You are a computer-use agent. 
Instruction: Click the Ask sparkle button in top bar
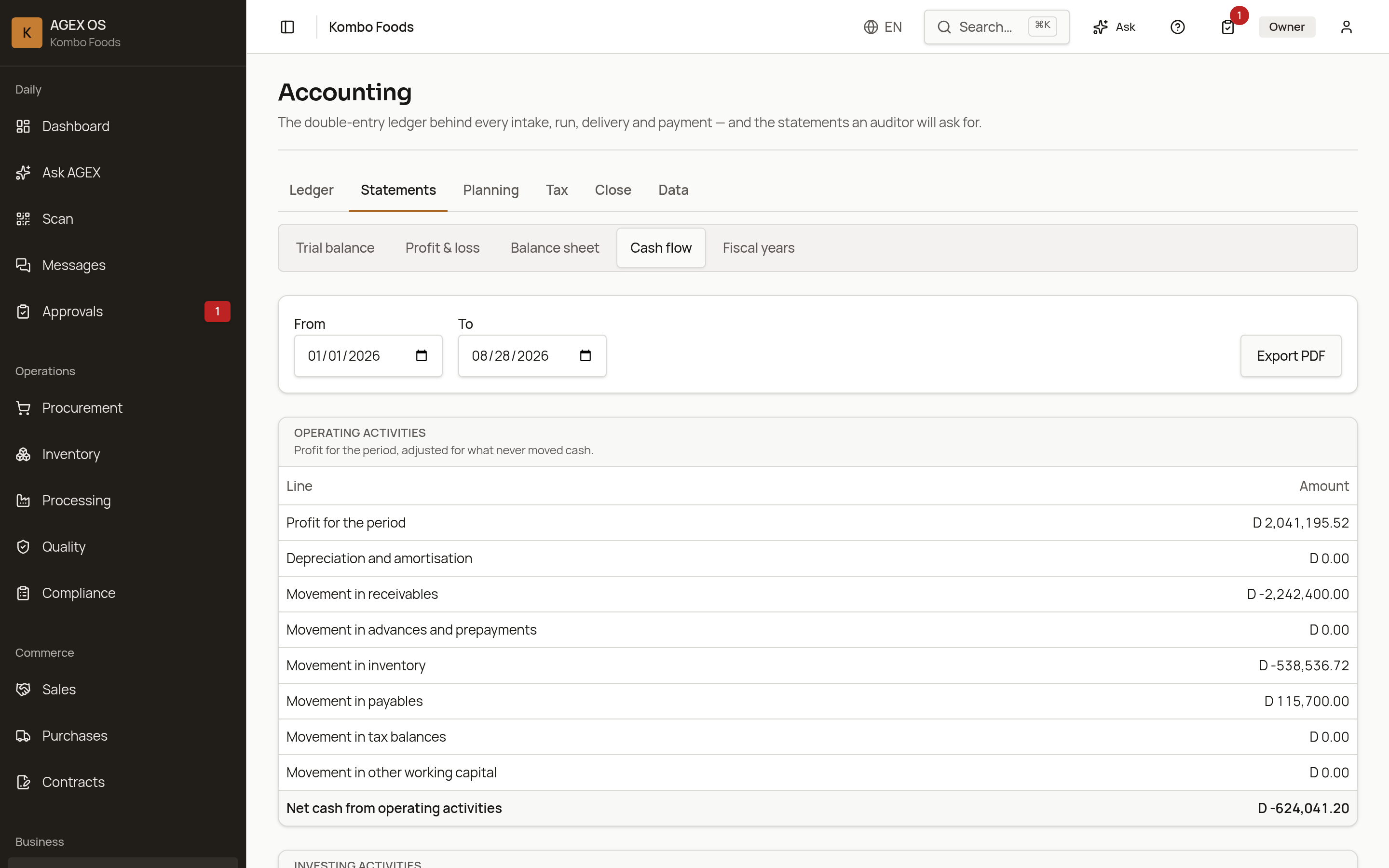click(1114, 27)
